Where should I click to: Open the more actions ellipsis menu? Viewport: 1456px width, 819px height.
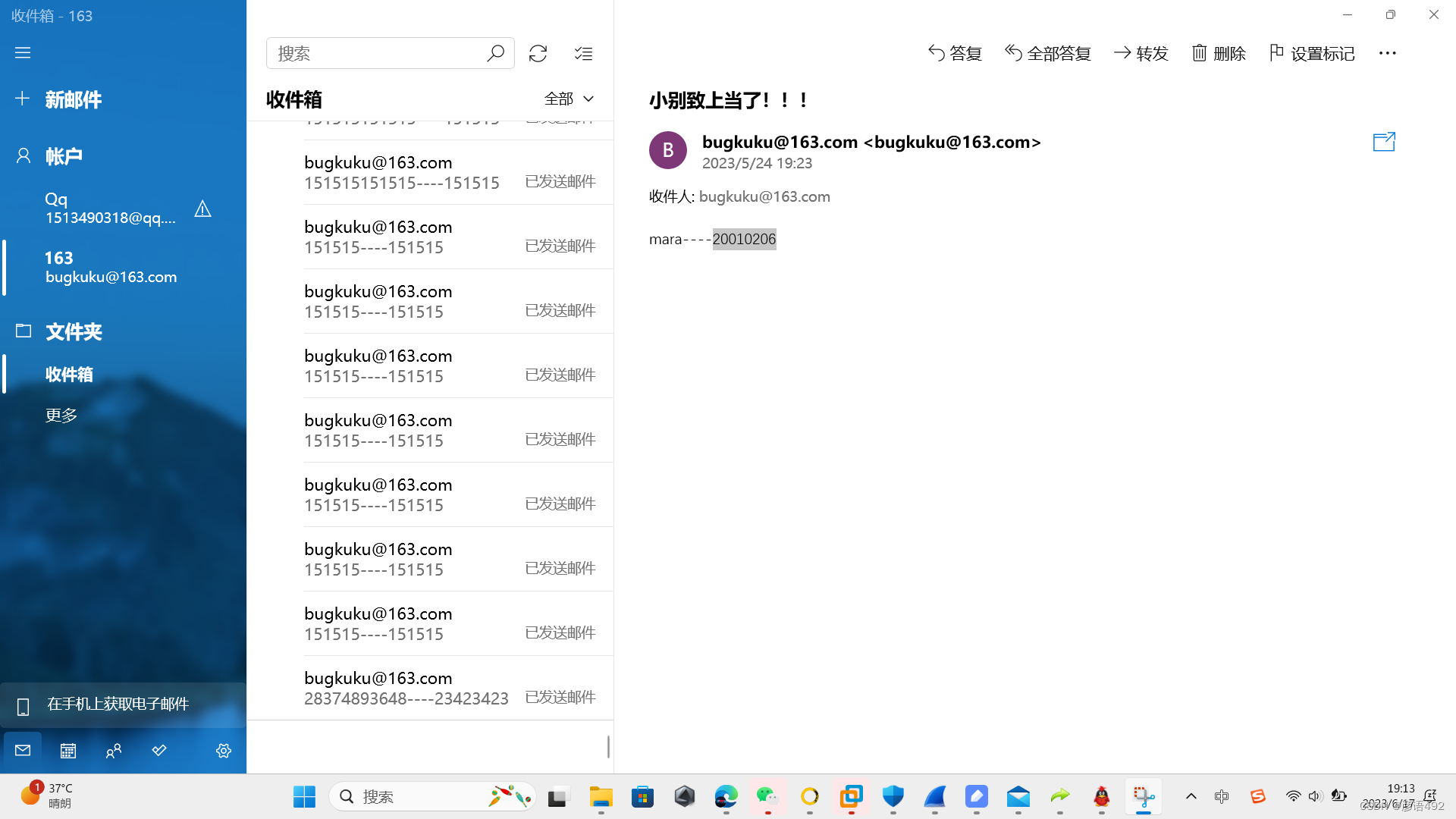pos(1387,53)
